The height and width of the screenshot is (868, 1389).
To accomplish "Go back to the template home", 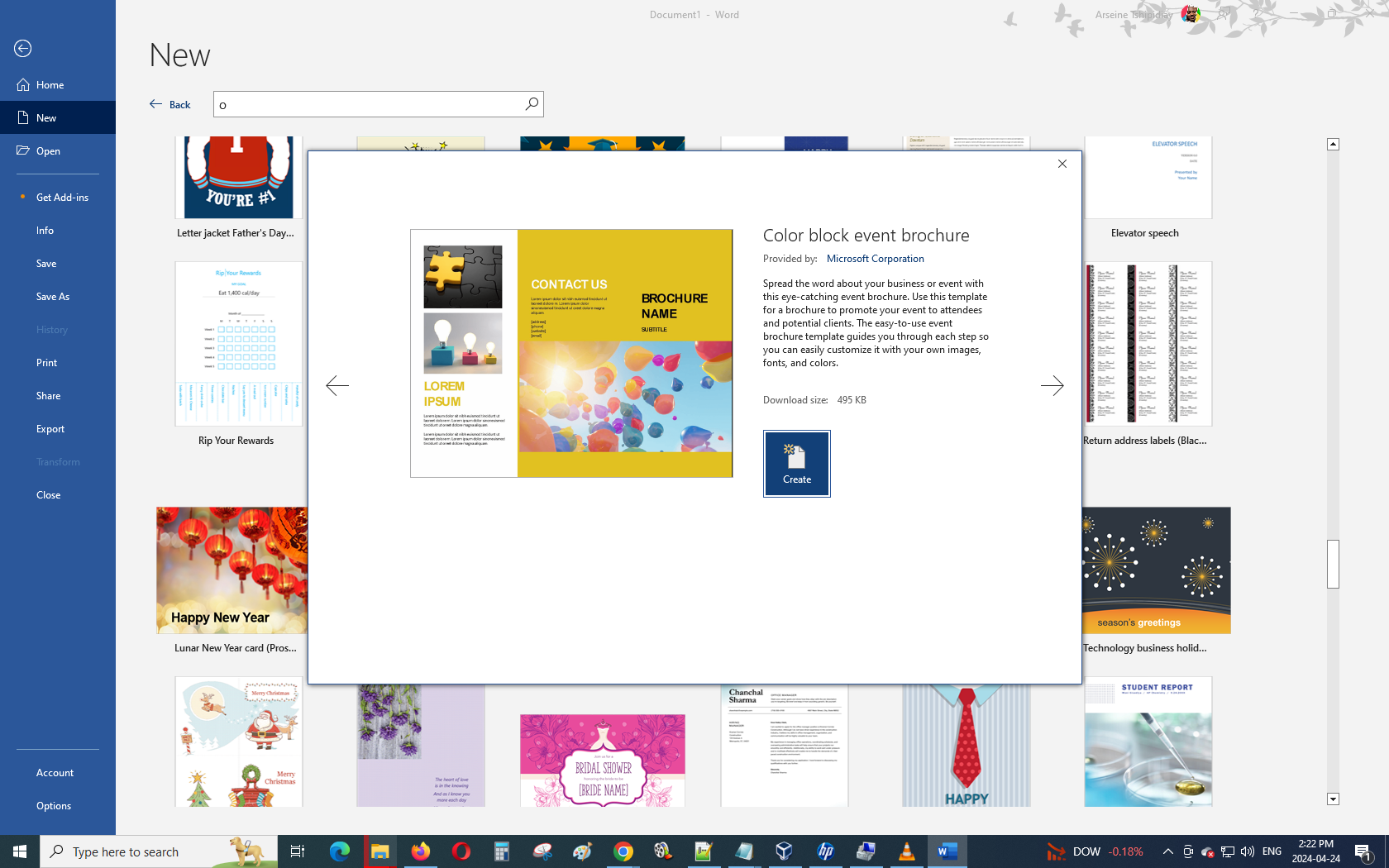I will 170,105.
